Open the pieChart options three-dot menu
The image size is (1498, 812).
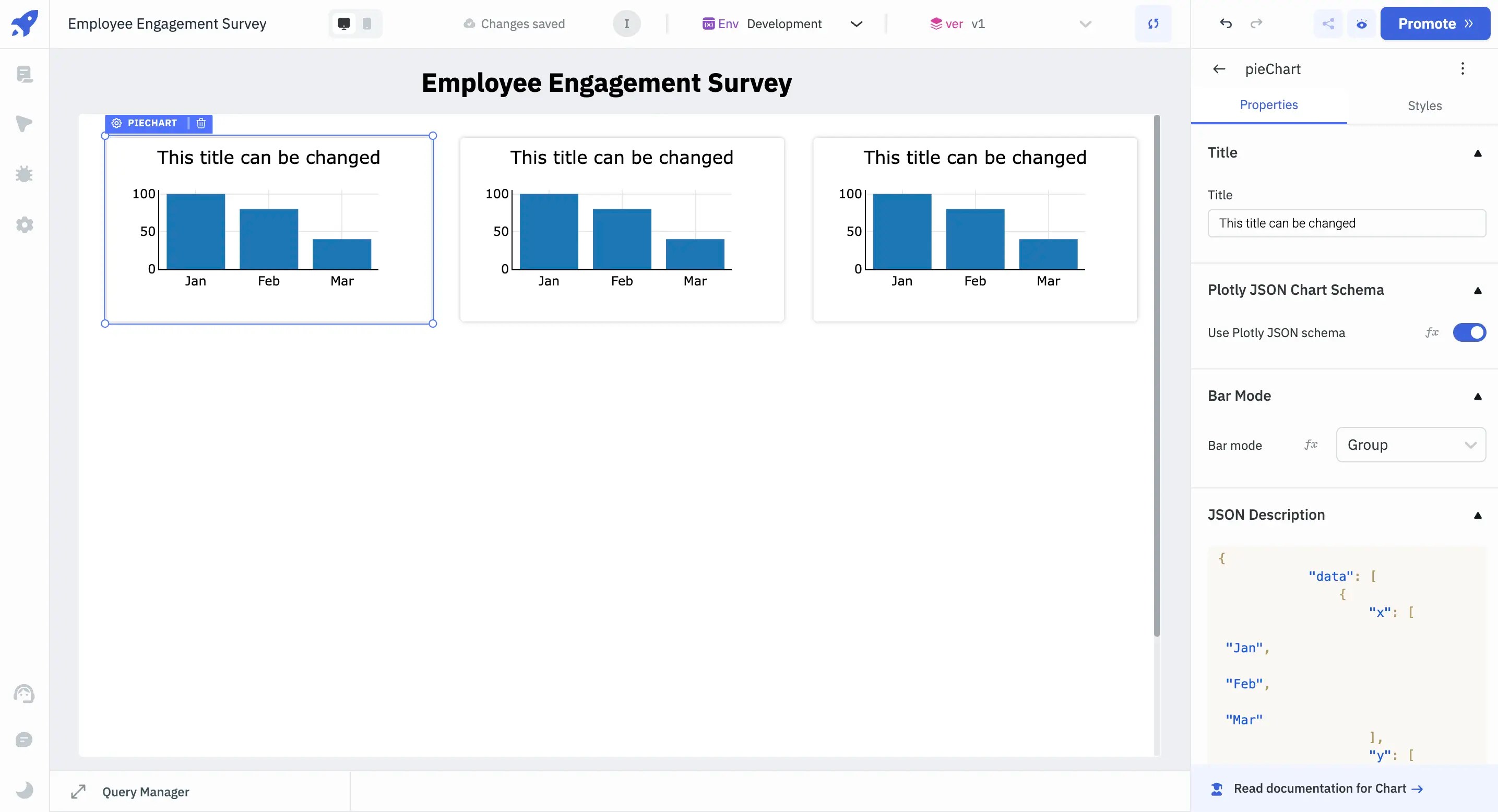[1462, 68]
